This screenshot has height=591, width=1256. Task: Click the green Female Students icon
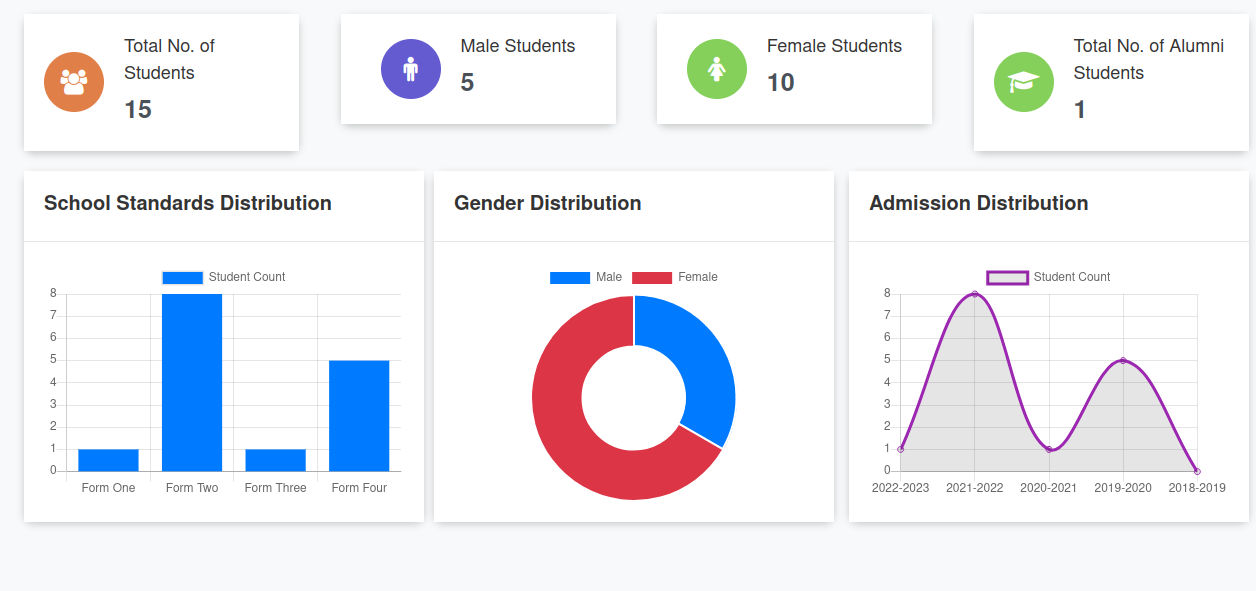click(717, 68)
